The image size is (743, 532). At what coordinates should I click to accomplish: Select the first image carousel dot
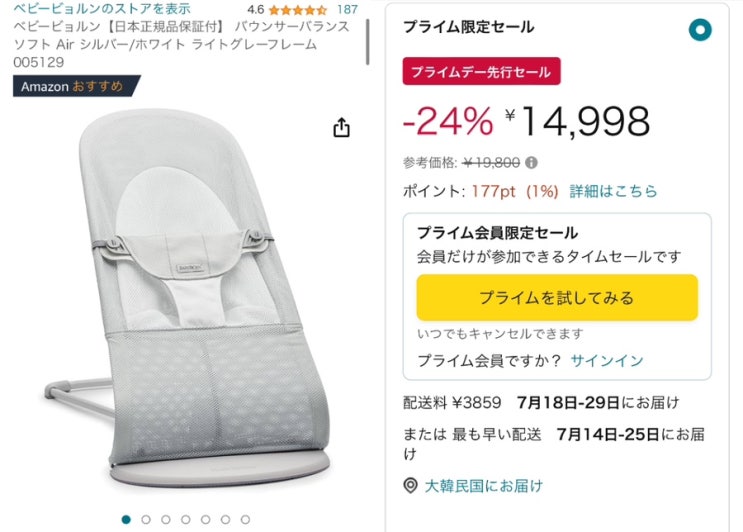pos(126,519)
